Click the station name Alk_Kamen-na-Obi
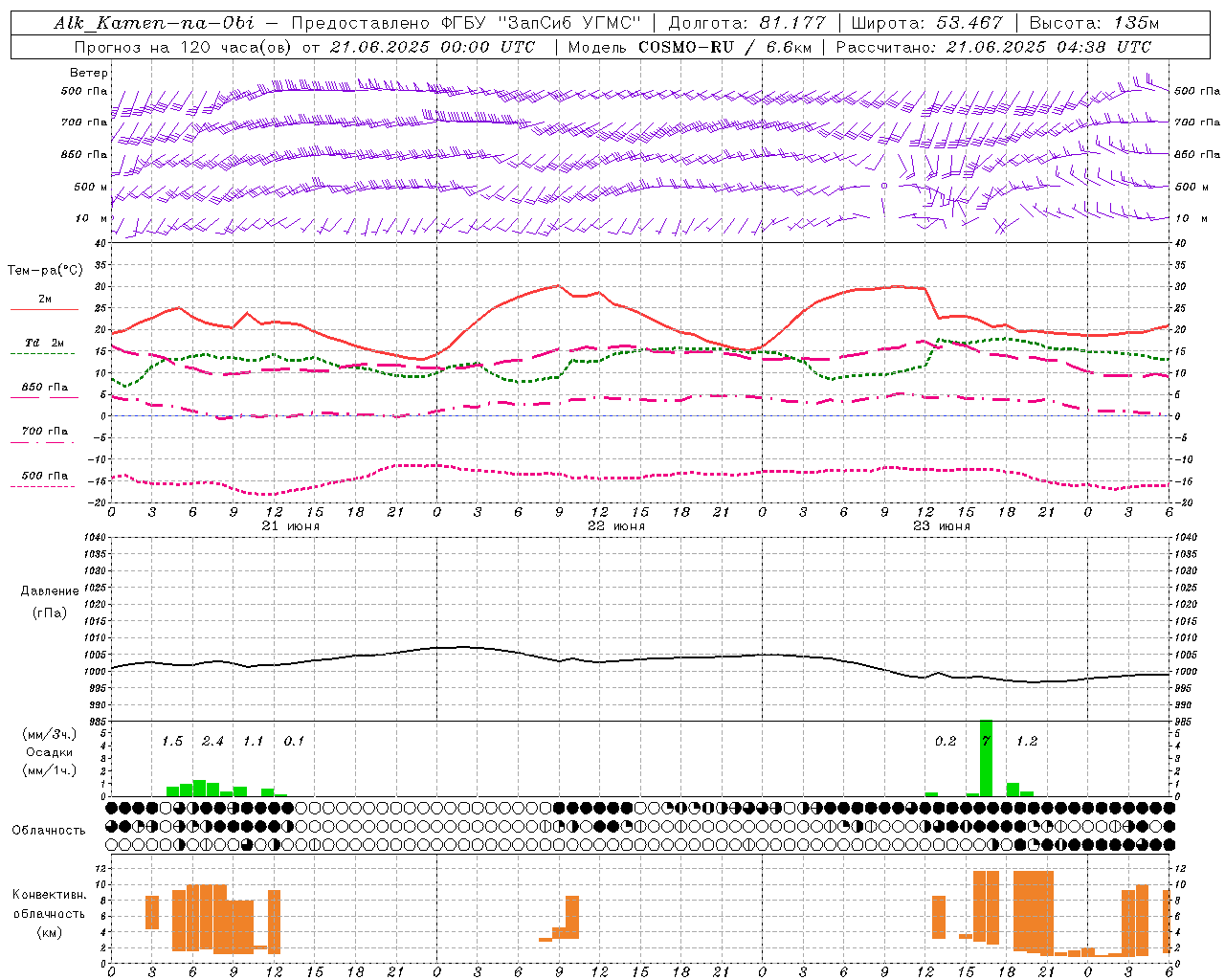1225x980 pixels. tap(154, 23)
